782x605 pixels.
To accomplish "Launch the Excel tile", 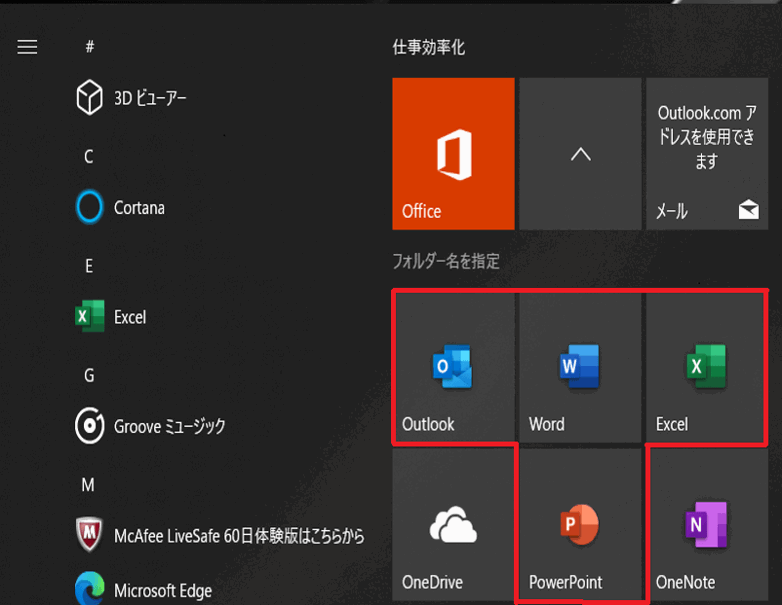I will (707, 367).
